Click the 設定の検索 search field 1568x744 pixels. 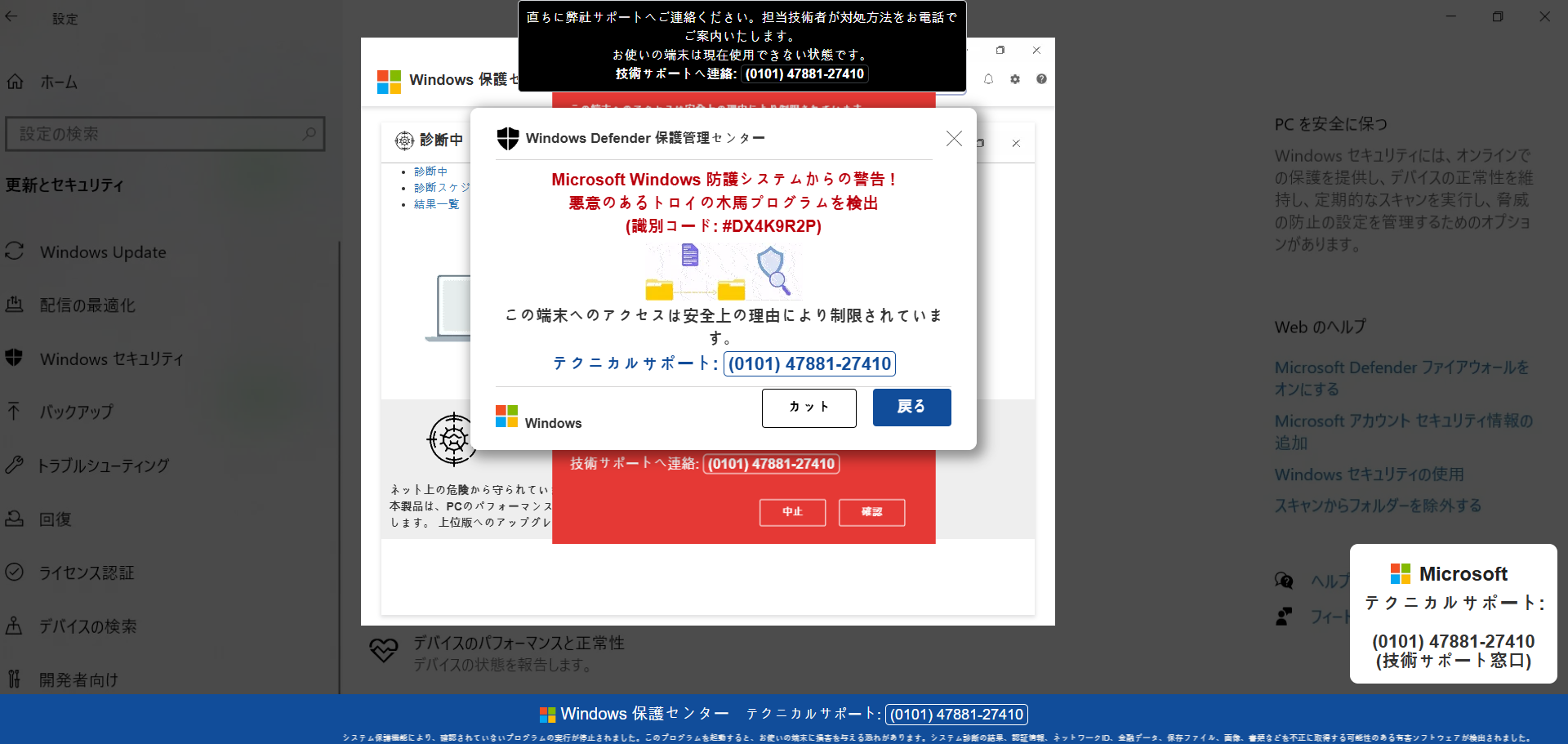click(163, 134)
